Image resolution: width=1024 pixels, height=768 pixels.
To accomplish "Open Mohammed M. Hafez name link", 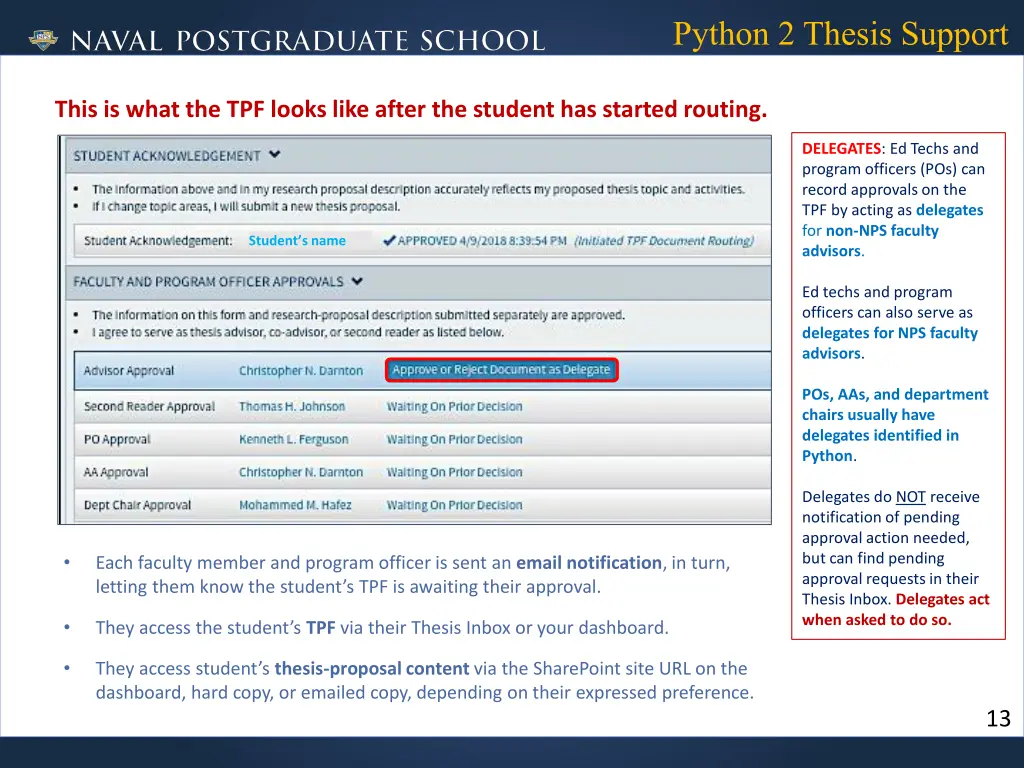I will [x=295, y=505].
